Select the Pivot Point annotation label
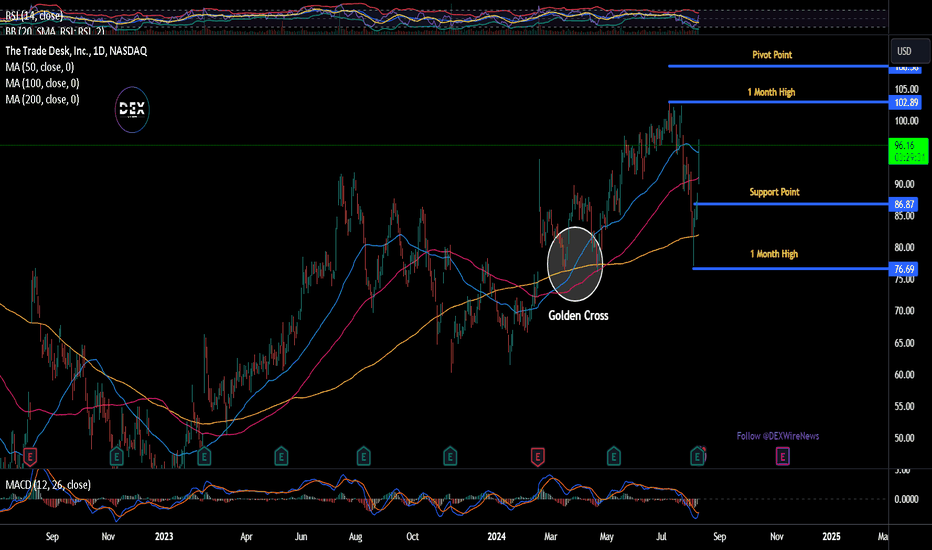The height and width of the screenshot is (550, 932). click(x=772, y=55)
